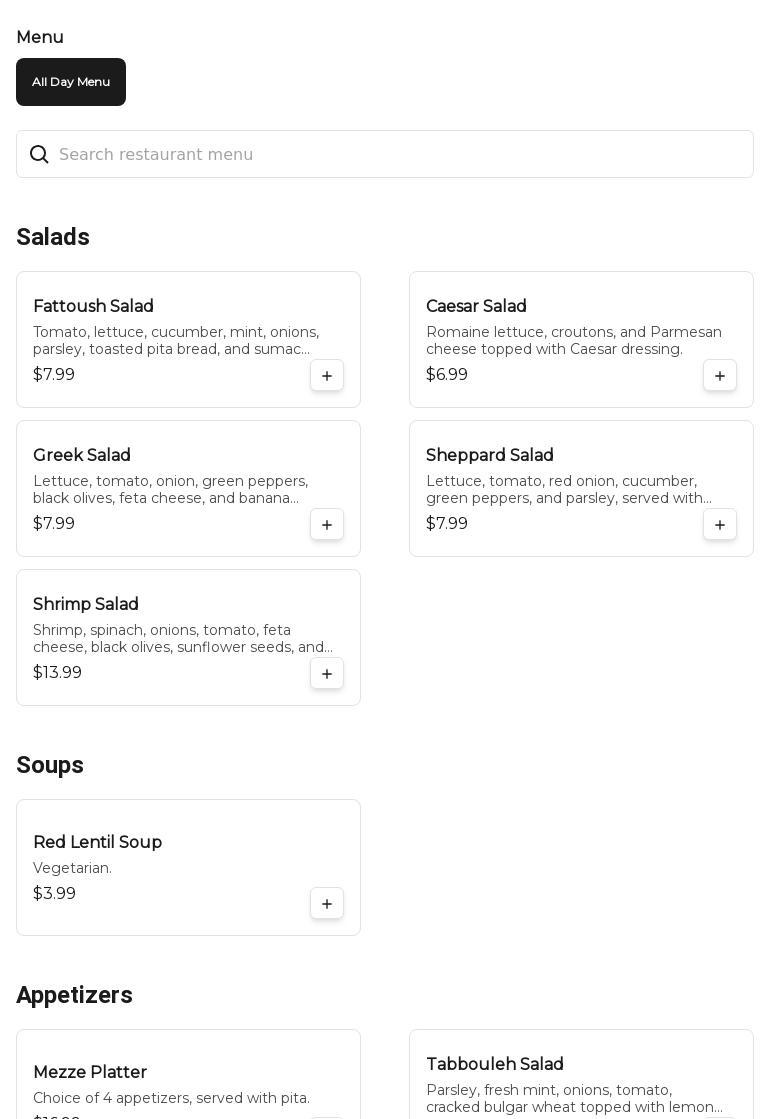Screen dimensions: 770x1119
Task: Open the Sheppard Salad item name
Action: tap(490, 456)
